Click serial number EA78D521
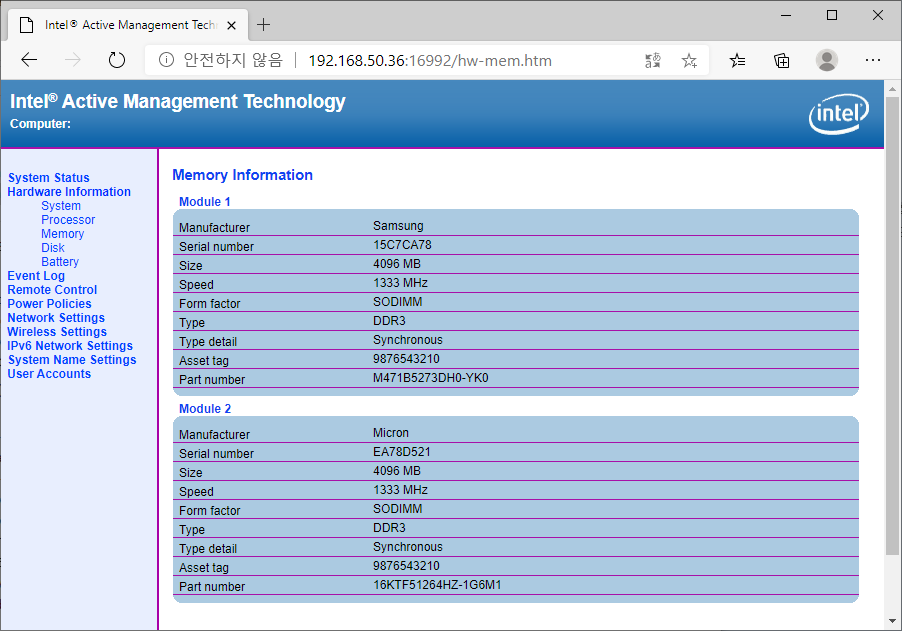 tap(402, 452)
